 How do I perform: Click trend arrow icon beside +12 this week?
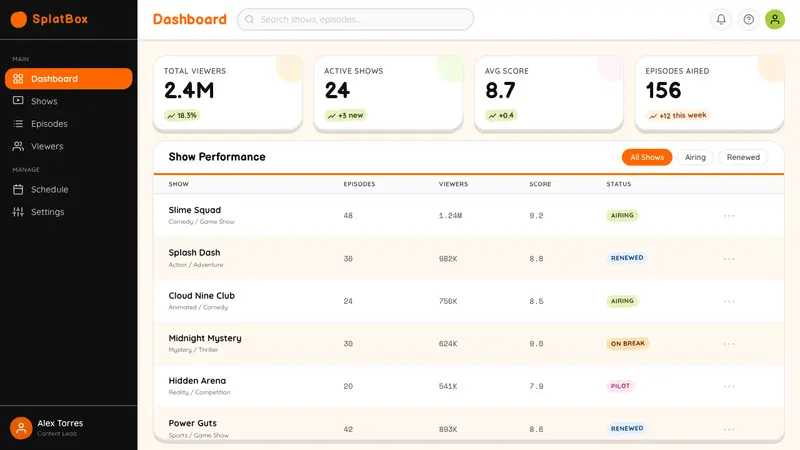(x=653, y=116)
